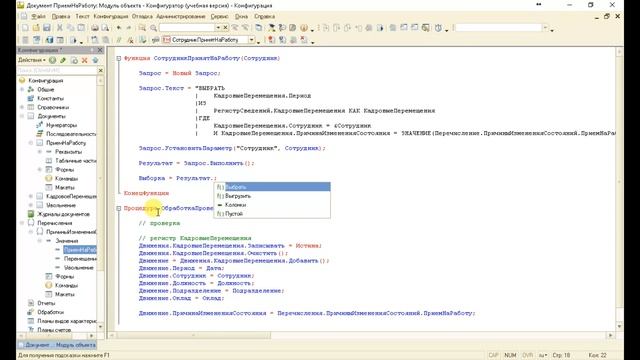Viewport: 640px width, 360px height.
Task: Cut selection with the scissors icon
Action: [x=60, y=28]
